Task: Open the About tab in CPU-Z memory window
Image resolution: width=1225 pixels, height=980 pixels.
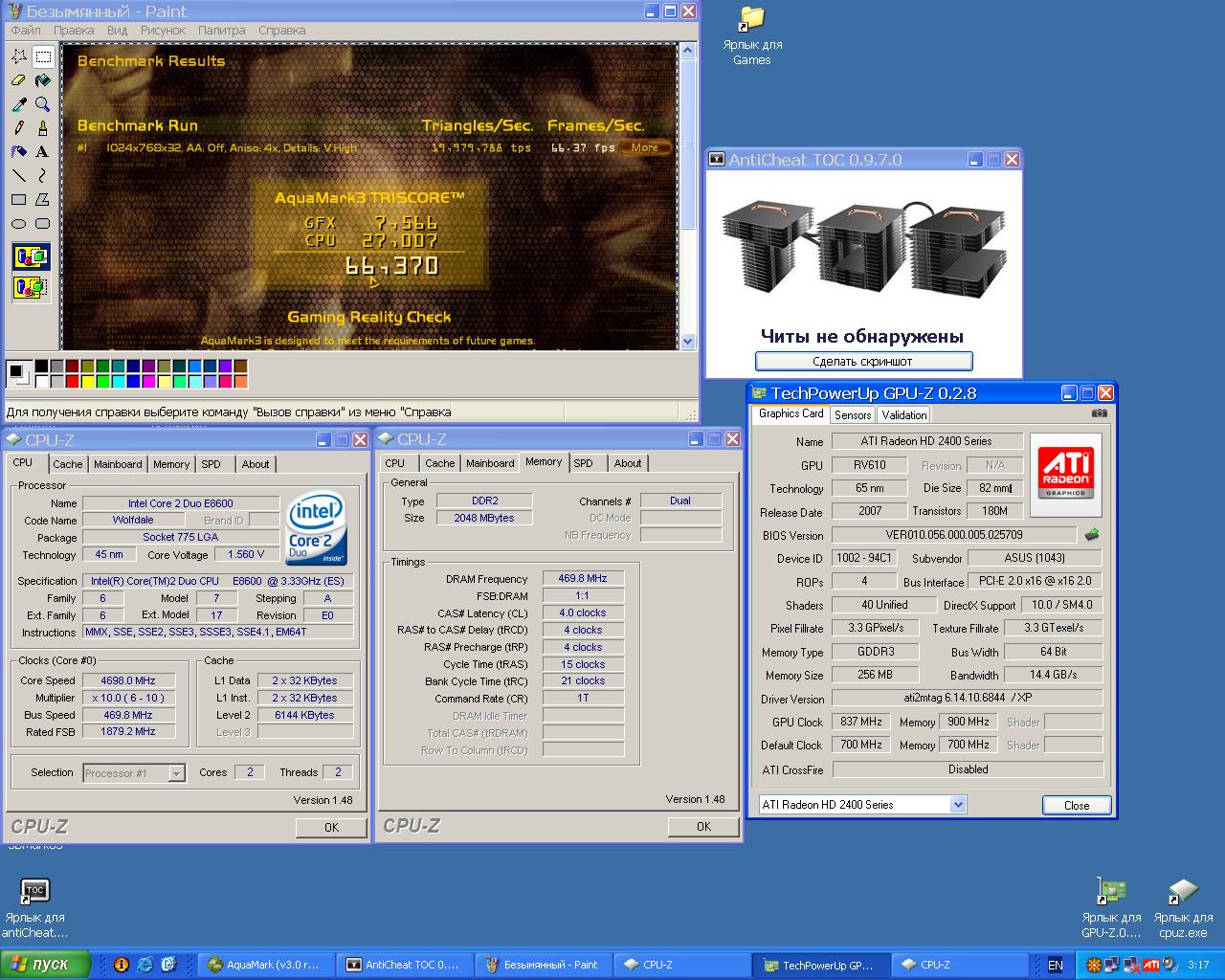Action: tap(628, 463)
